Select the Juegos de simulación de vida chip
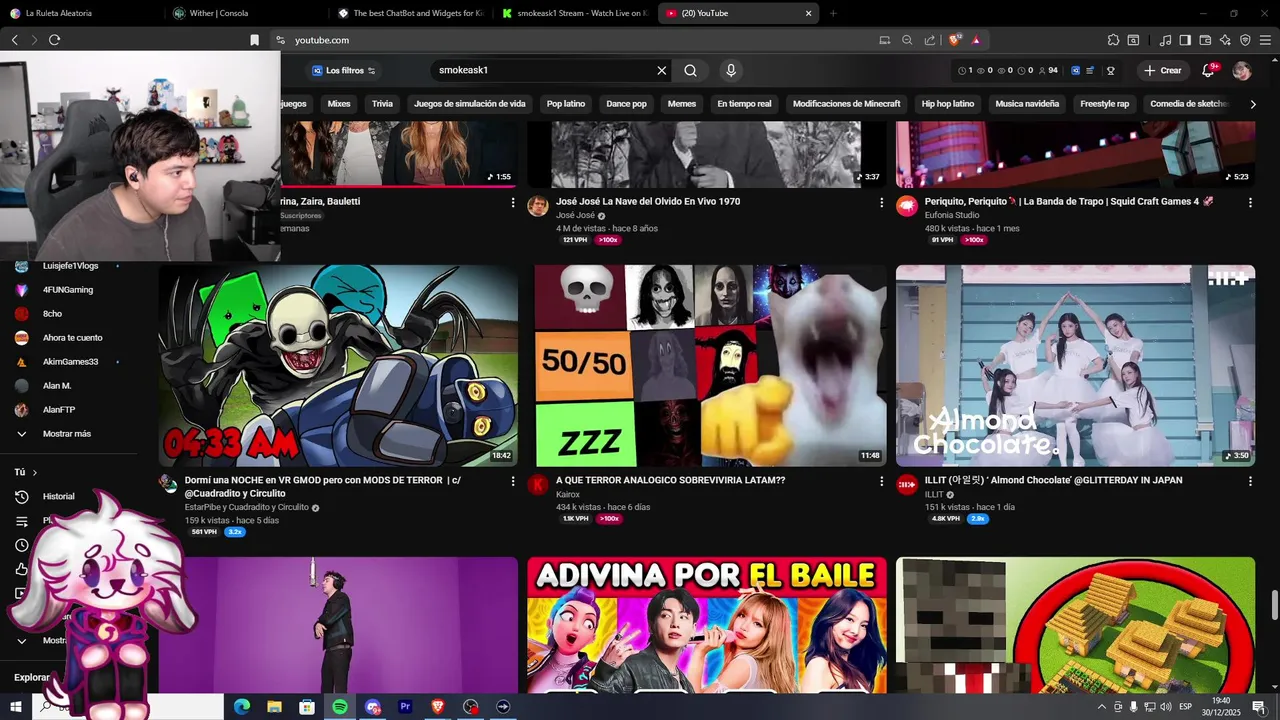1280x720 pixels. pos(469,104)
